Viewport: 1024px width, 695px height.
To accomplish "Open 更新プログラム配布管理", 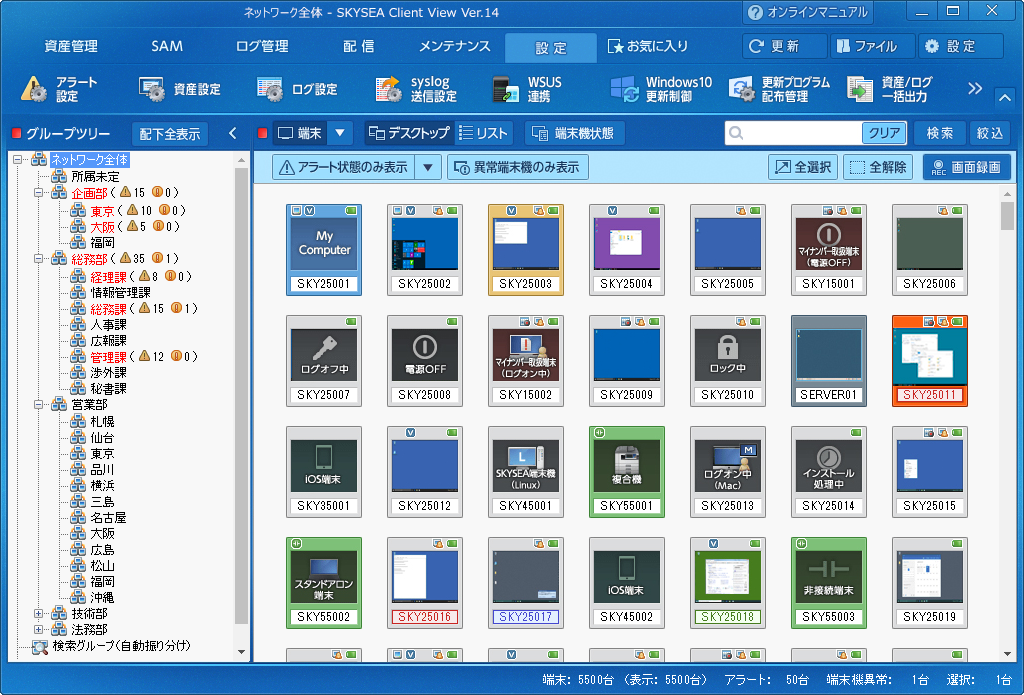I will click(779, 89).
